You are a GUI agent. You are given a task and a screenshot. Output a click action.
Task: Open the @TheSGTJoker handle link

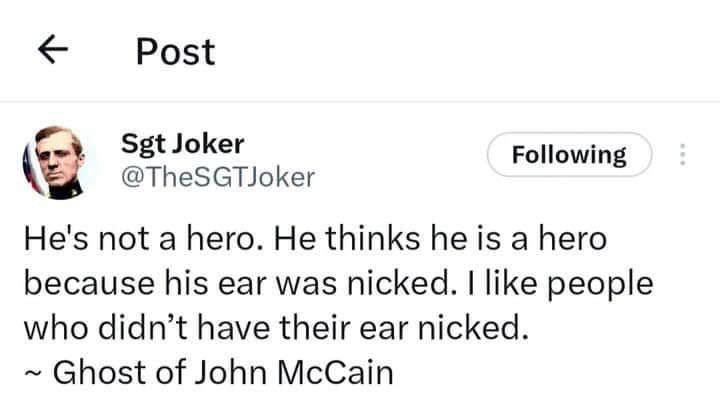[218, 177]
